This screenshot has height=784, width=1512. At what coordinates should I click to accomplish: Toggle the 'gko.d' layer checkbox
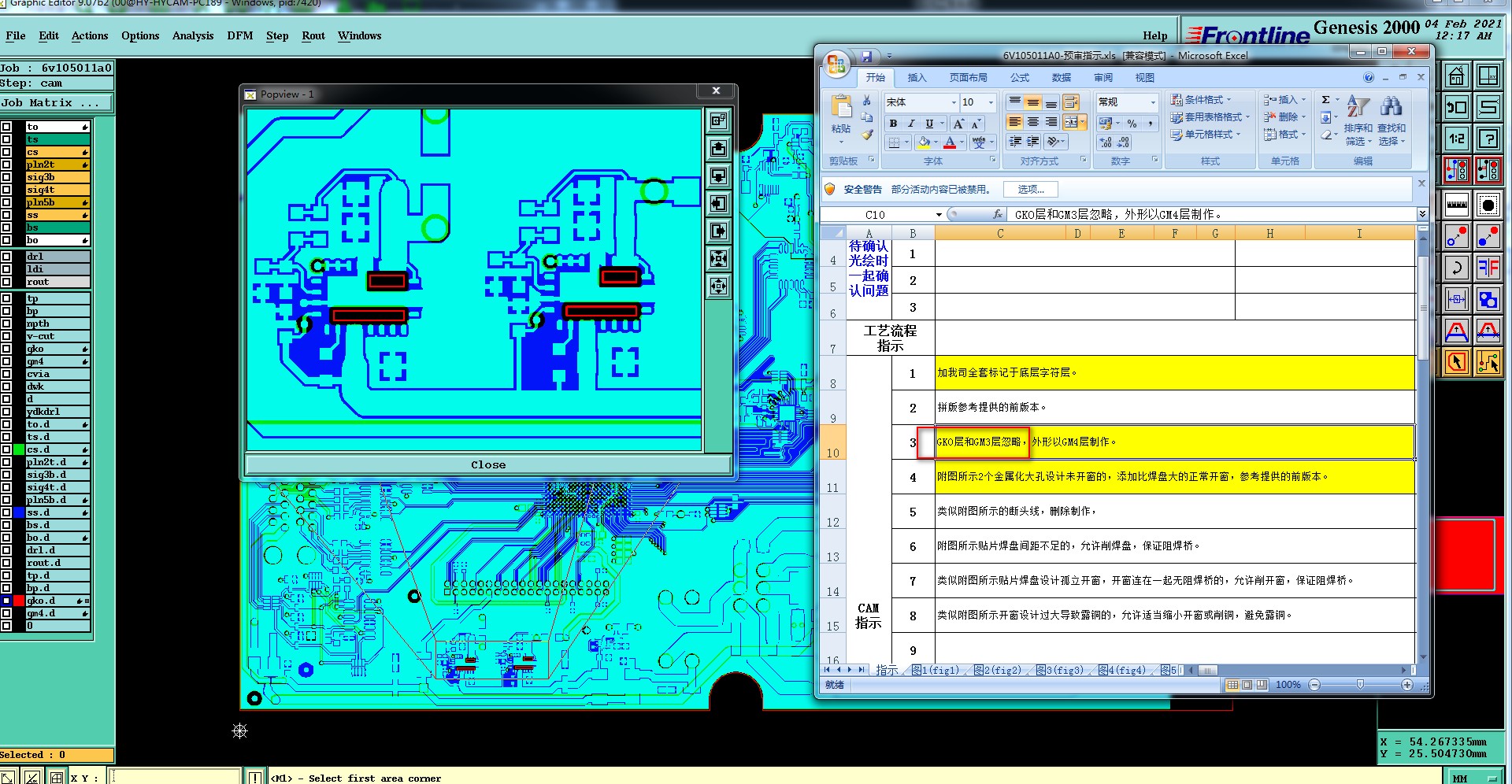pos(6,601)
